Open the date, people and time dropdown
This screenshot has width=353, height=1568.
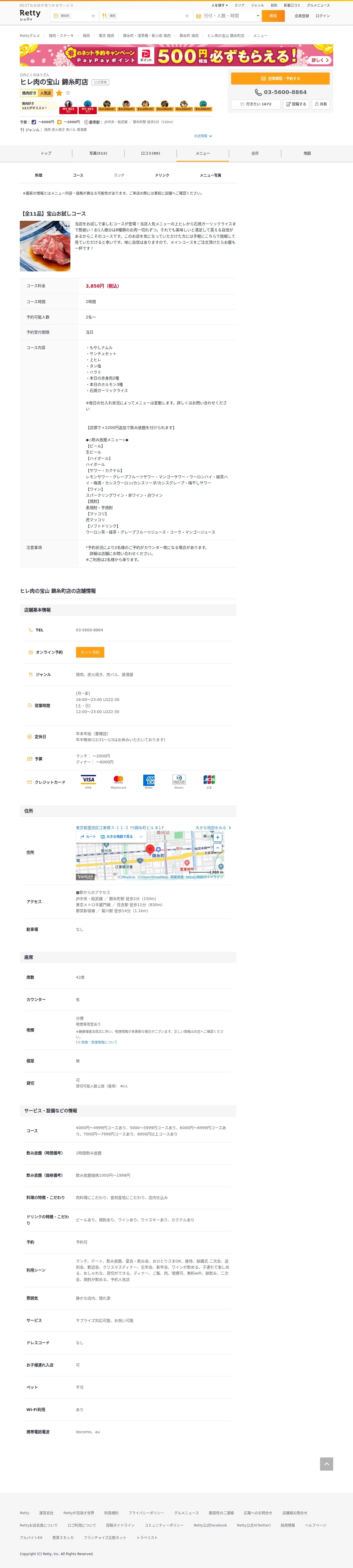227,16
